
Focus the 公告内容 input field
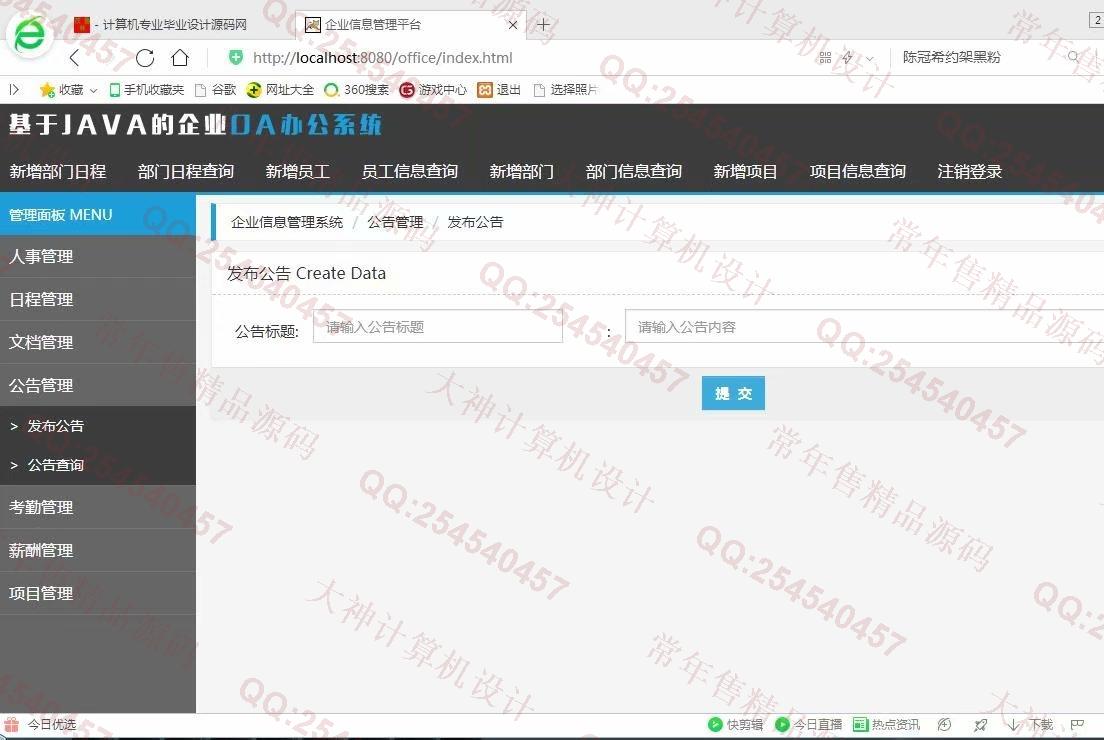point(865,327)
